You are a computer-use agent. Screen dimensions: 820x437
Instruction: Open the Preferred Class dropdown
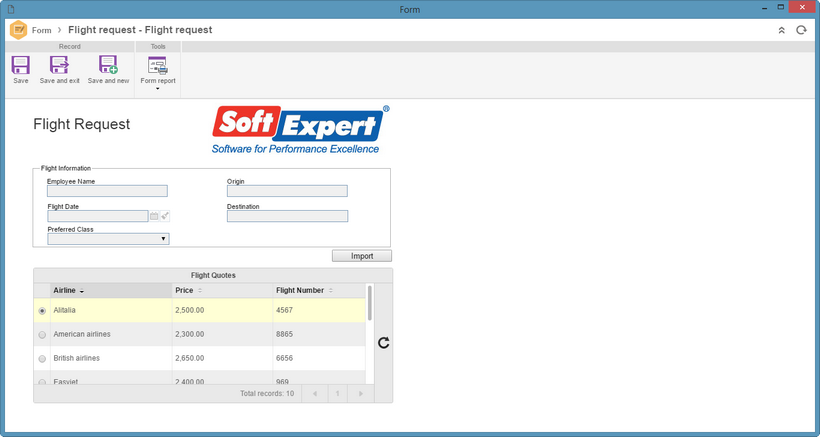108,239
